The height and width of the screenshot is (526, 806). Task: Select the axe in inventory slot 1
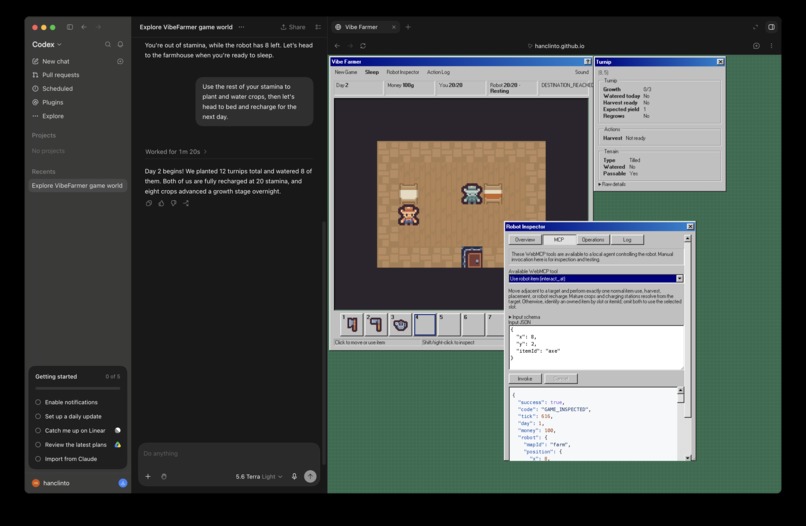coord(352,324)
